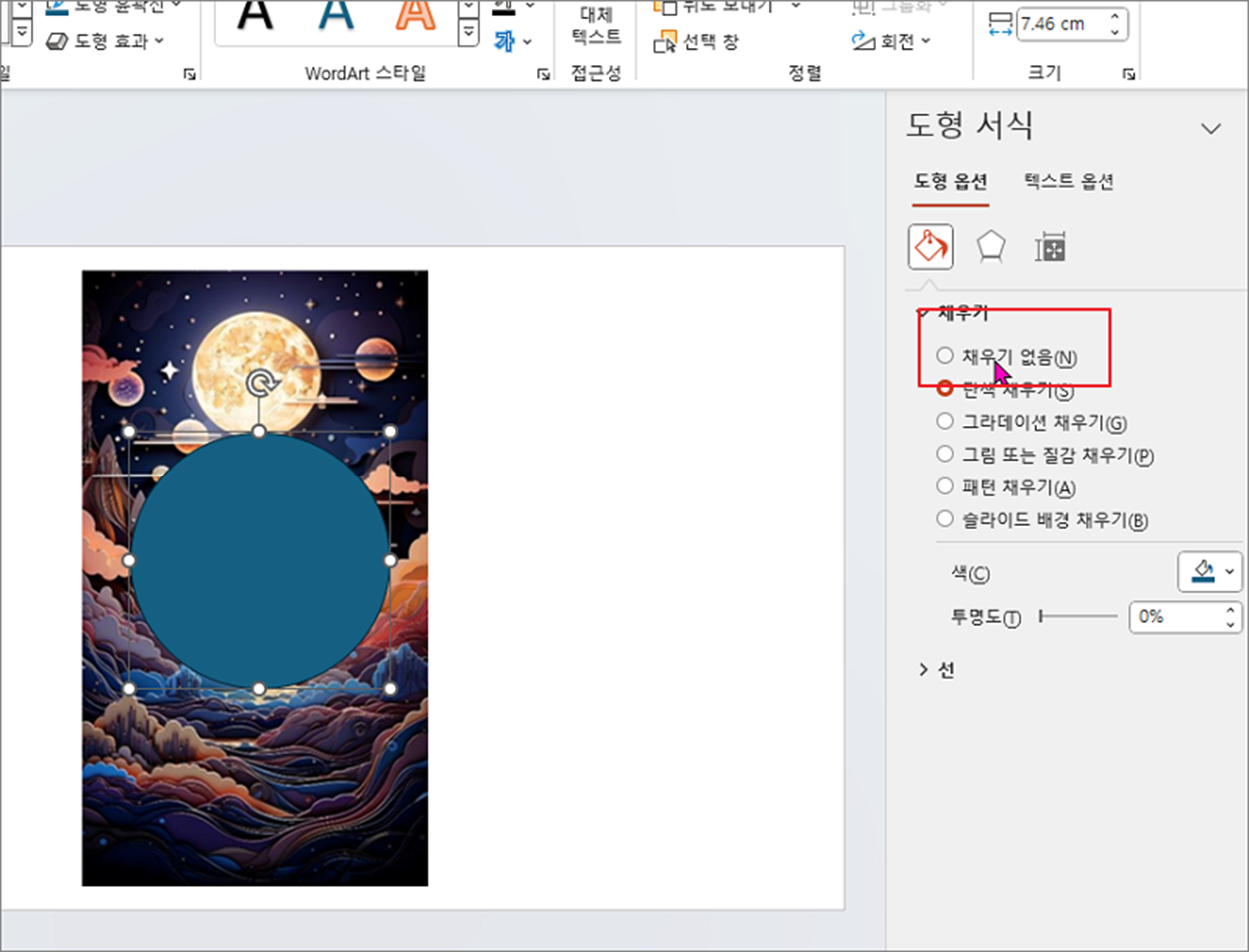Click the rotation handle above the circle
Screen dimensions: 1249x952
tap(260, 384)
